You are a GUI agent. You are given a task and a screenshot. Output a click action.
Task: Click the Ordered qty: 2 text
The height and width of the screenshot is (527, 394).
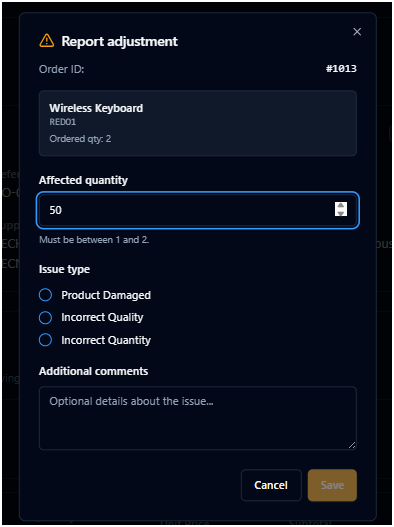[x=80, y=139]
